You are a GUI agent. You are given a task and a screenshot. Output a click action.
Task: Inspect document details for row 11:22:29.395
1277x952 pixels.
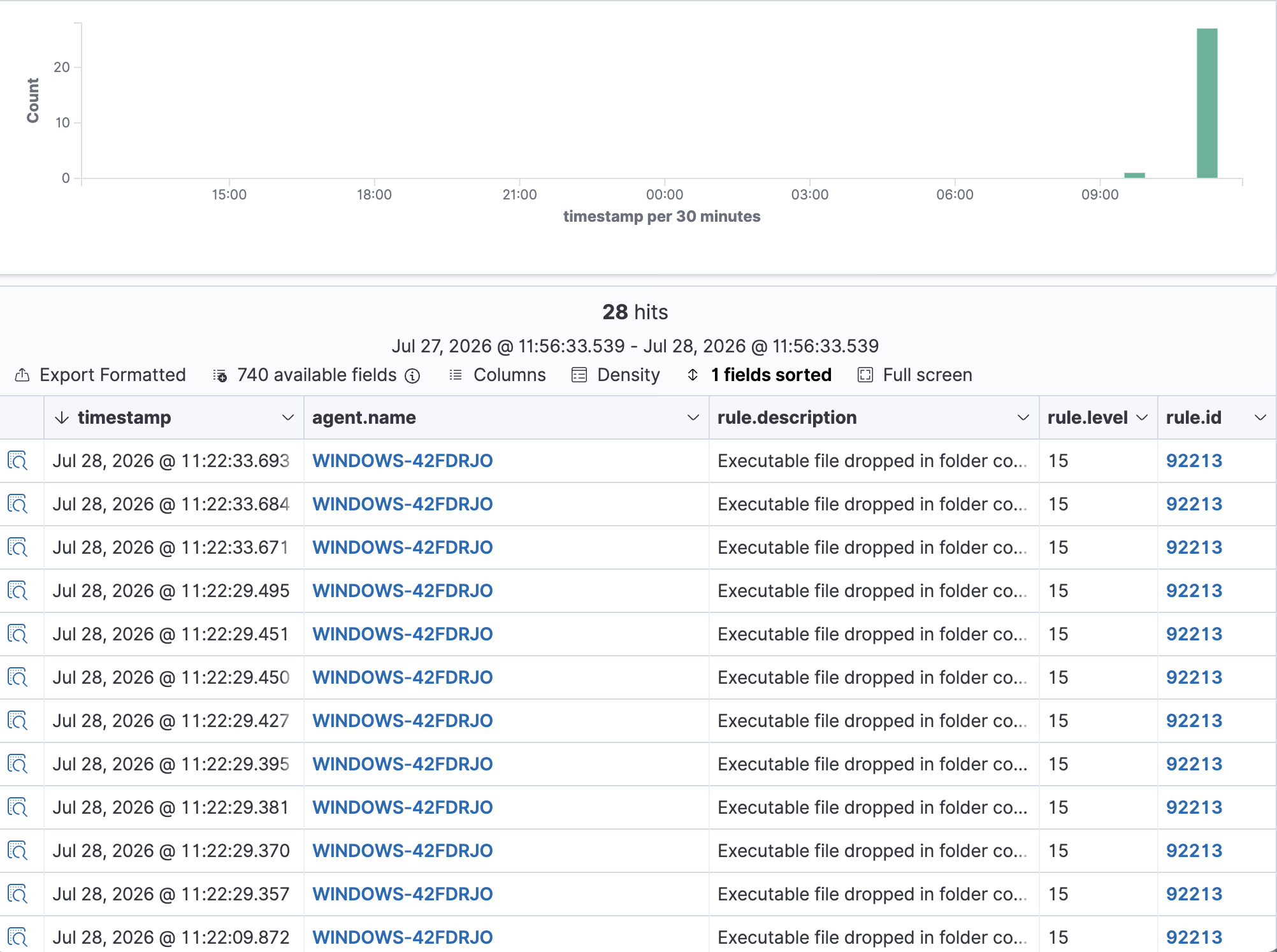17,764
